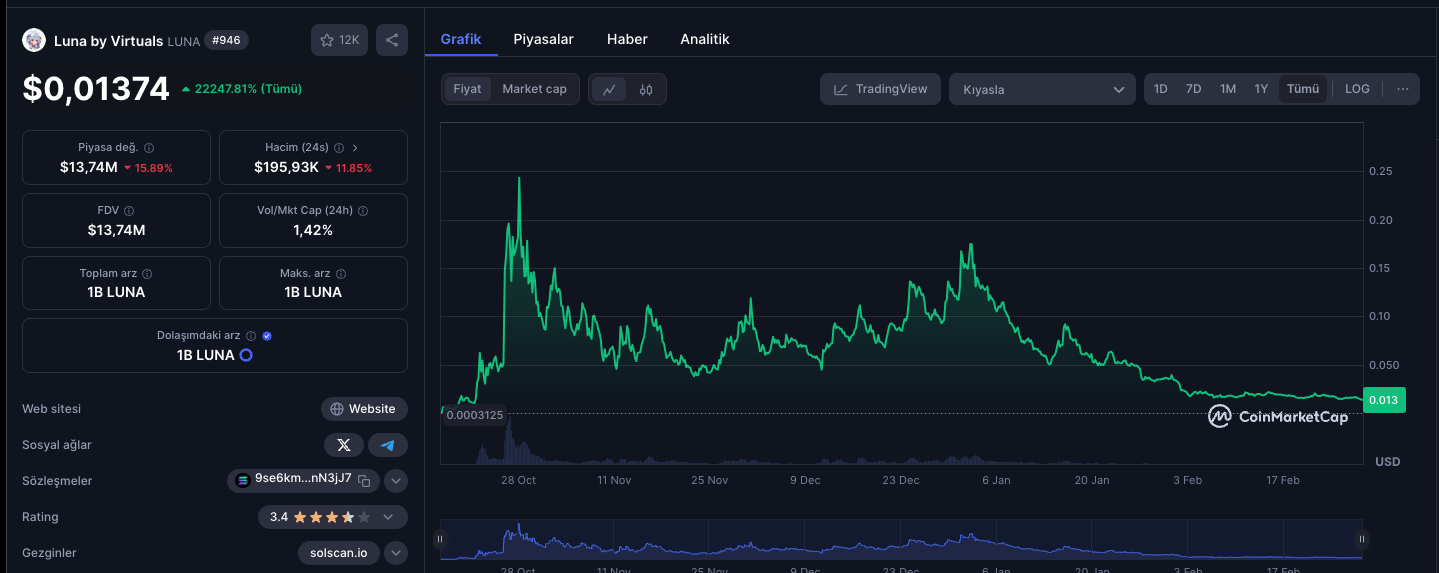Open the solscan.io explorer link

pyautogui.click(x=339, y=553)
